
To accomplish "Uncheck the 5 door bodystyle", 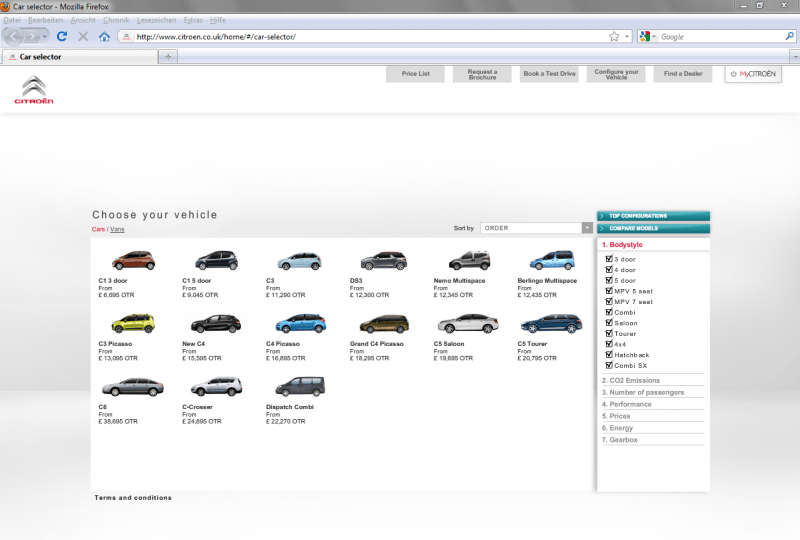I will point(609,280).
